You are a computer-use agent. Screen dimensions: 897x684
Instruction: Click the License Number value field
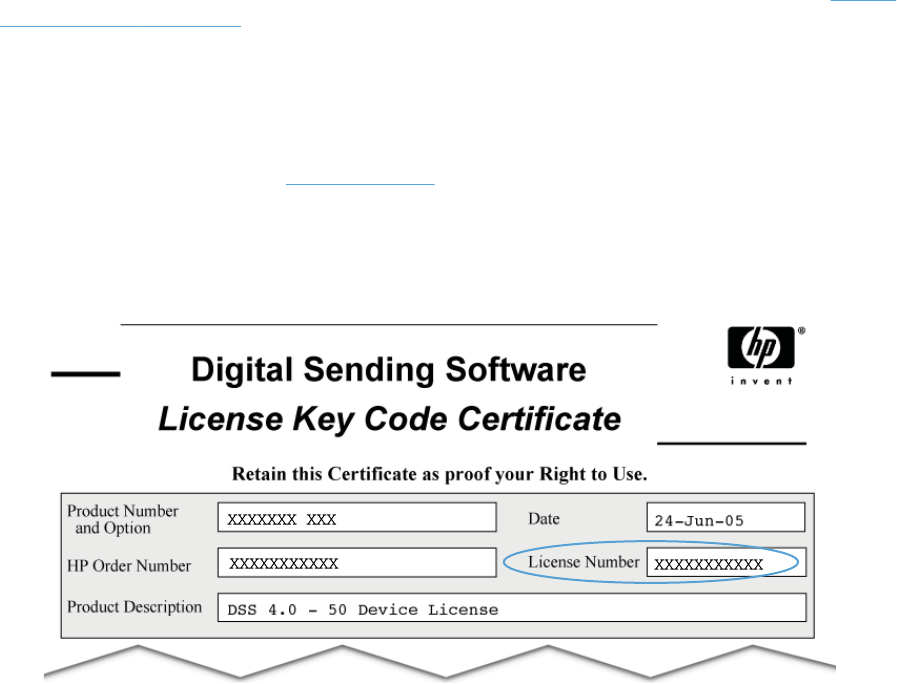coord(726,563)
